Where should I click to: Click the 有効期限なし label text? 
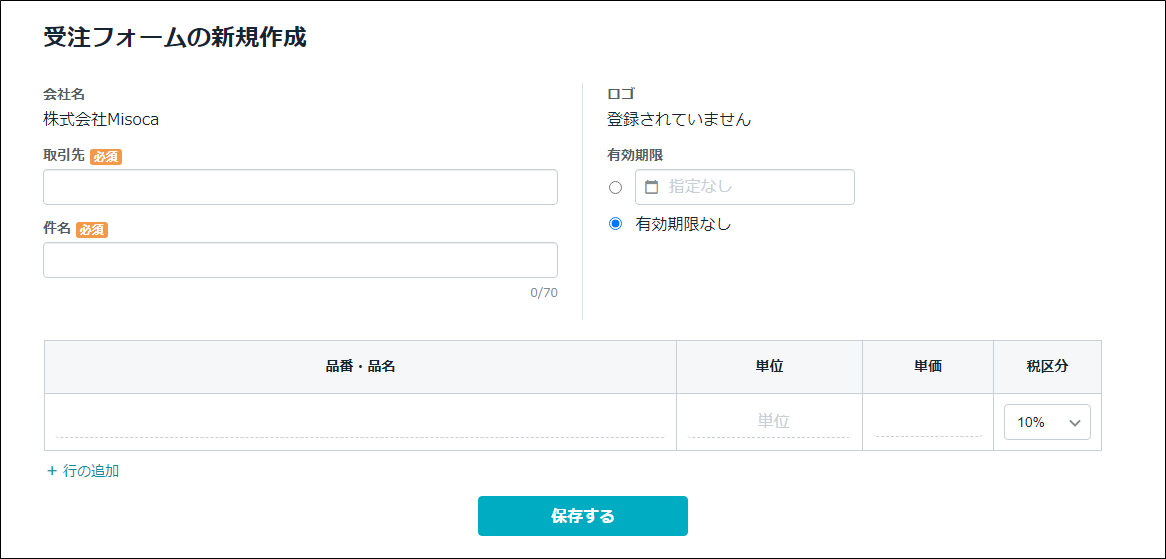point(683,224)
